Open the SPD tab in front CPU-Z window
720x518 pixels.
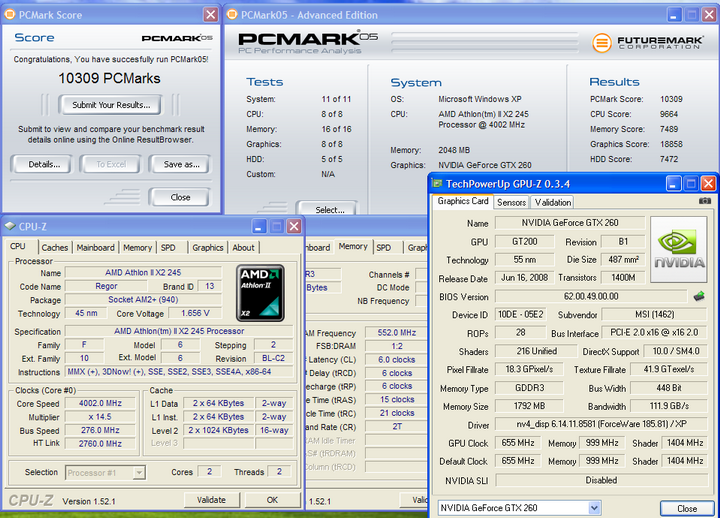[x=168, y=248]
